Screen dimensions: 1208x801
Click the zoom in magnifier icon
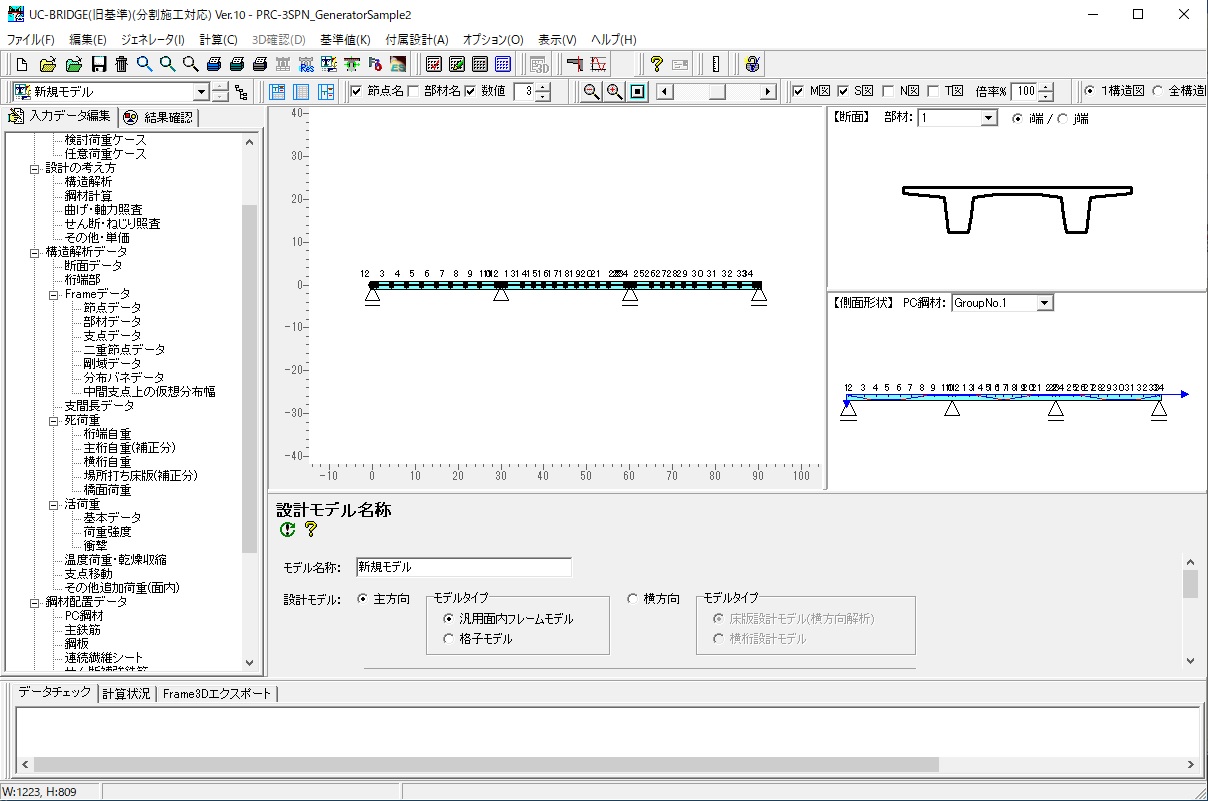point(614,92)
